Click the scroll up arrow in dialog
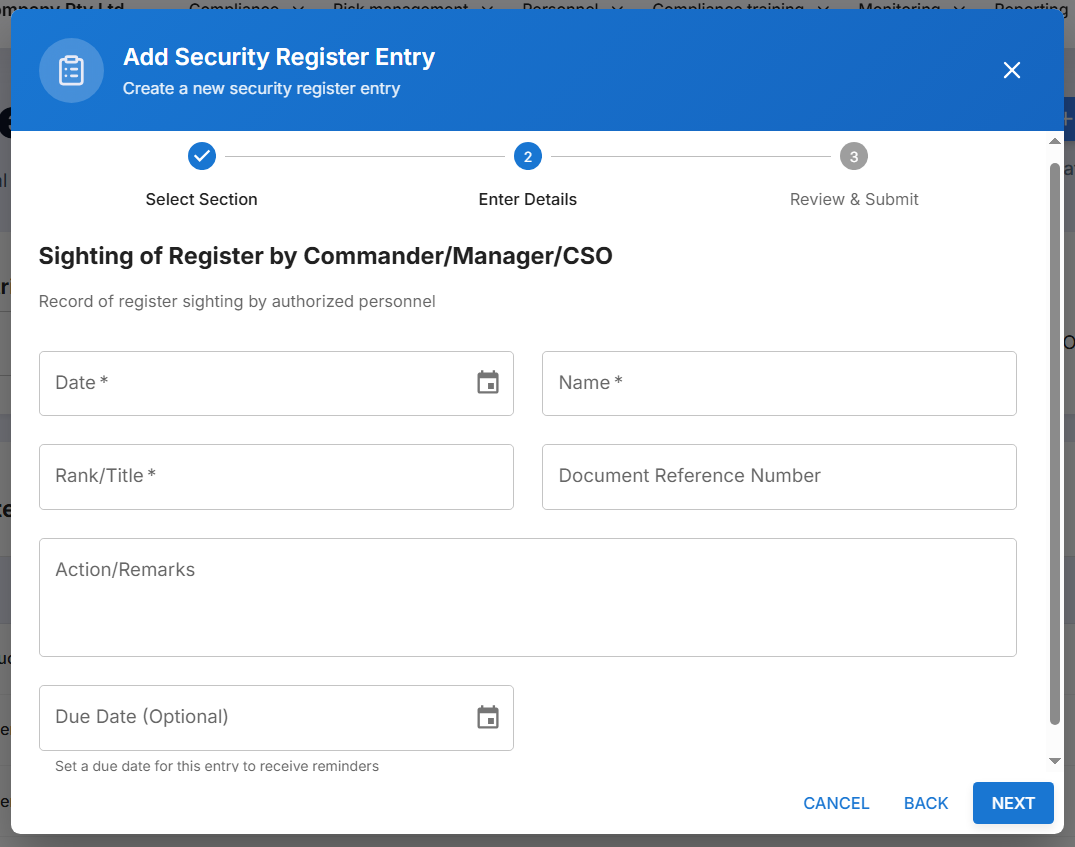 pos(1054,142)
